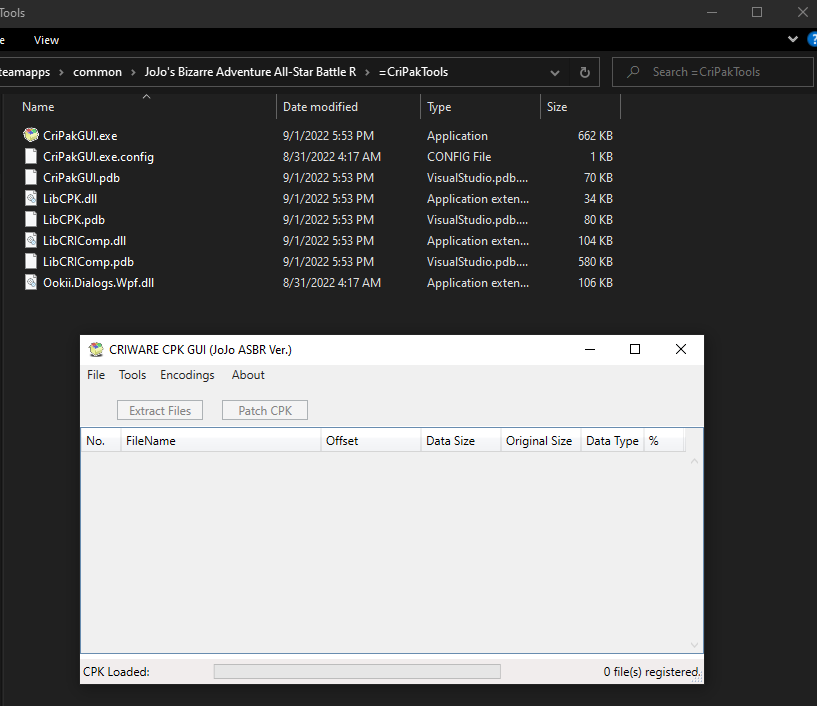The height and width of the screenshot is (706, 817).
Task: Click the =CriPakTools breadcrumb
Action: (413, 72)
